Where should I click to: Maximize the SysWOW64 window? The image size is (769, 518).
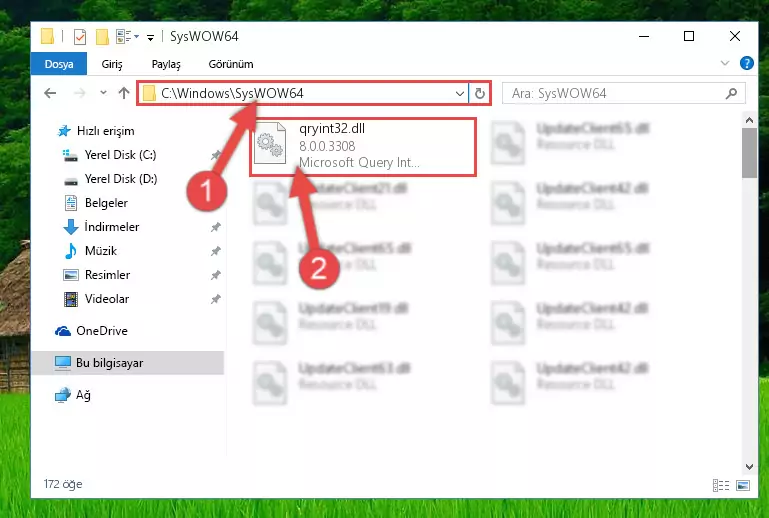tap(689, 36)
